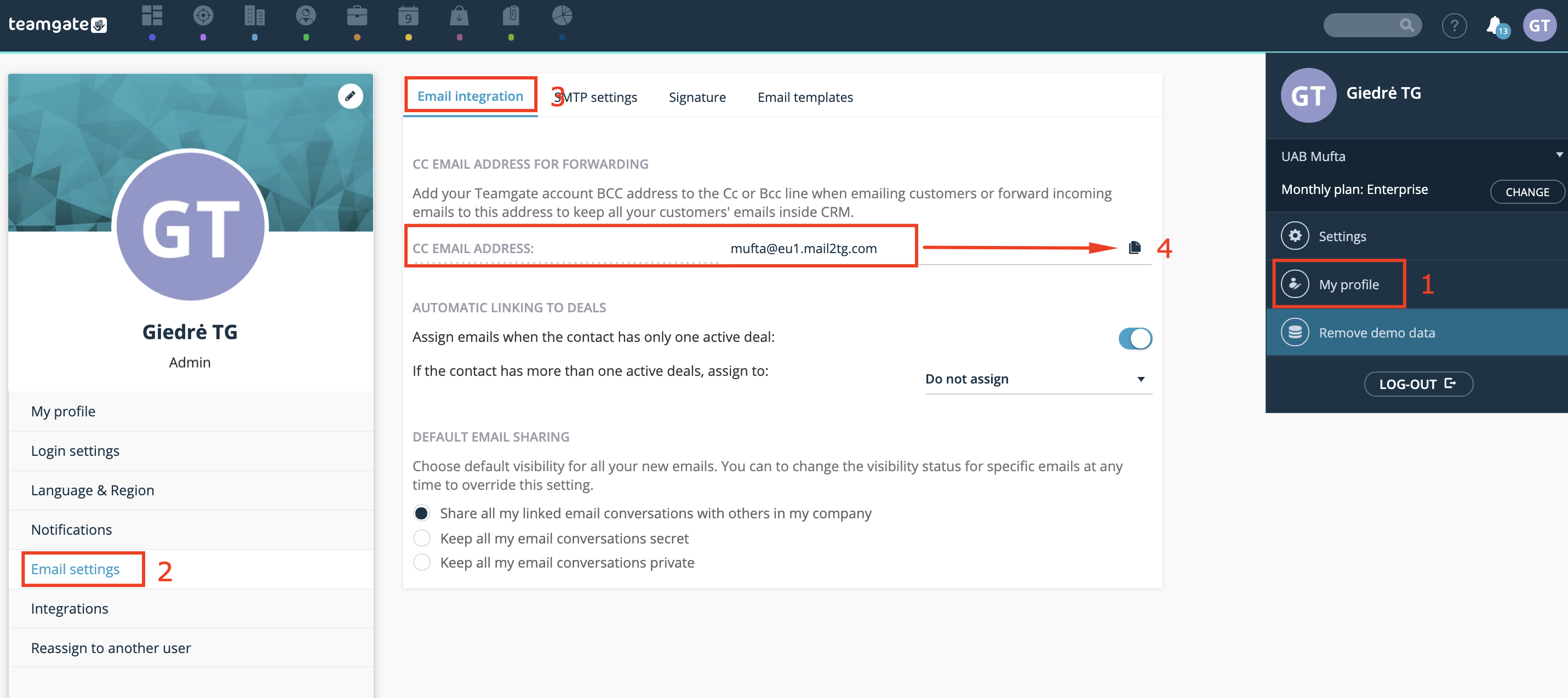
Task: Click Remove demo data label
Action: 1377,333
